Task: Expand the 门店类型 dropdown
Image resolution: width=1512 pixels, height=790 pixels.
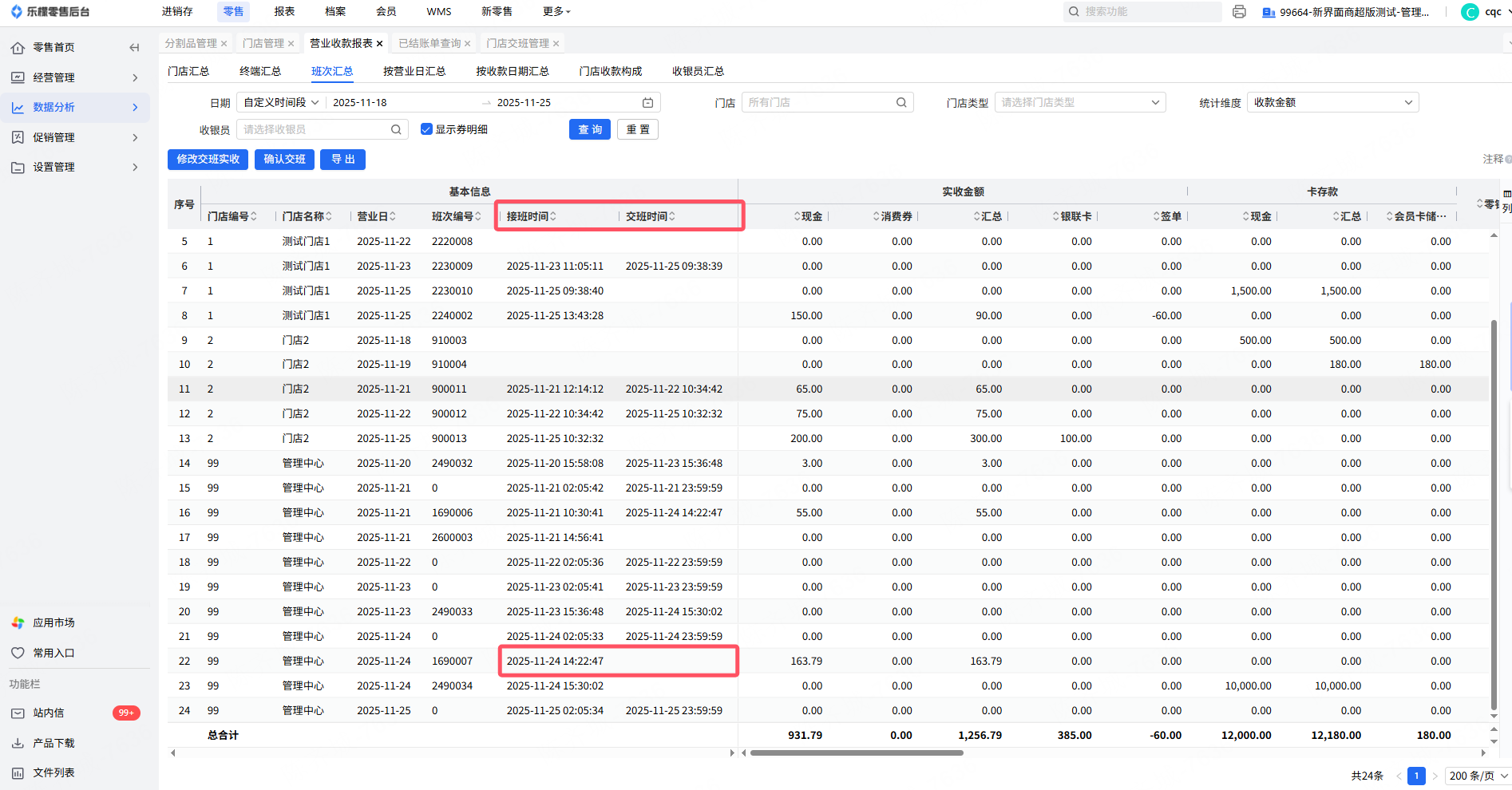Action: [x=1079, y=103]
